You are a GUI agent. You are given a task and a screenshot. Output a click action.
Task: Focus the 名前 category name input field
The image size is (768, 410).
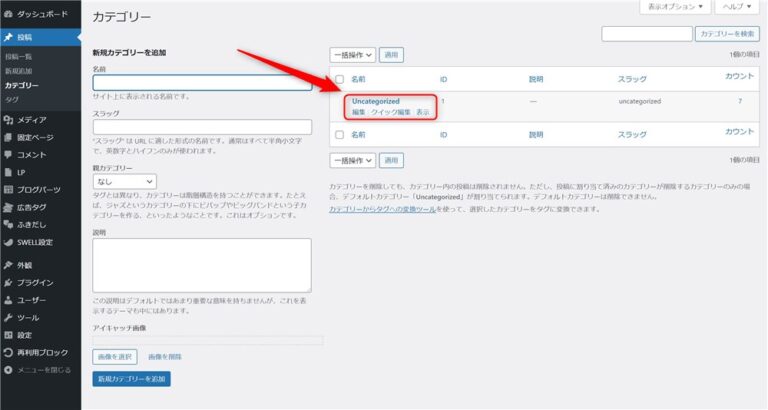(x=202, y=84)
